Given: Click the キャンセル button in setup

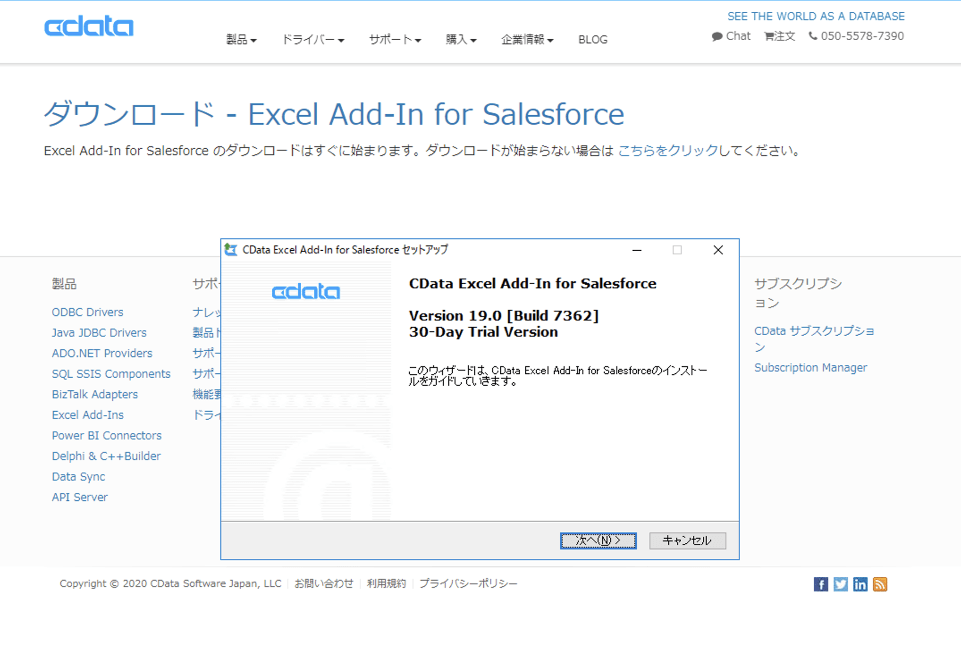Looking at the screenshot, I should click(x=688, y=540).
